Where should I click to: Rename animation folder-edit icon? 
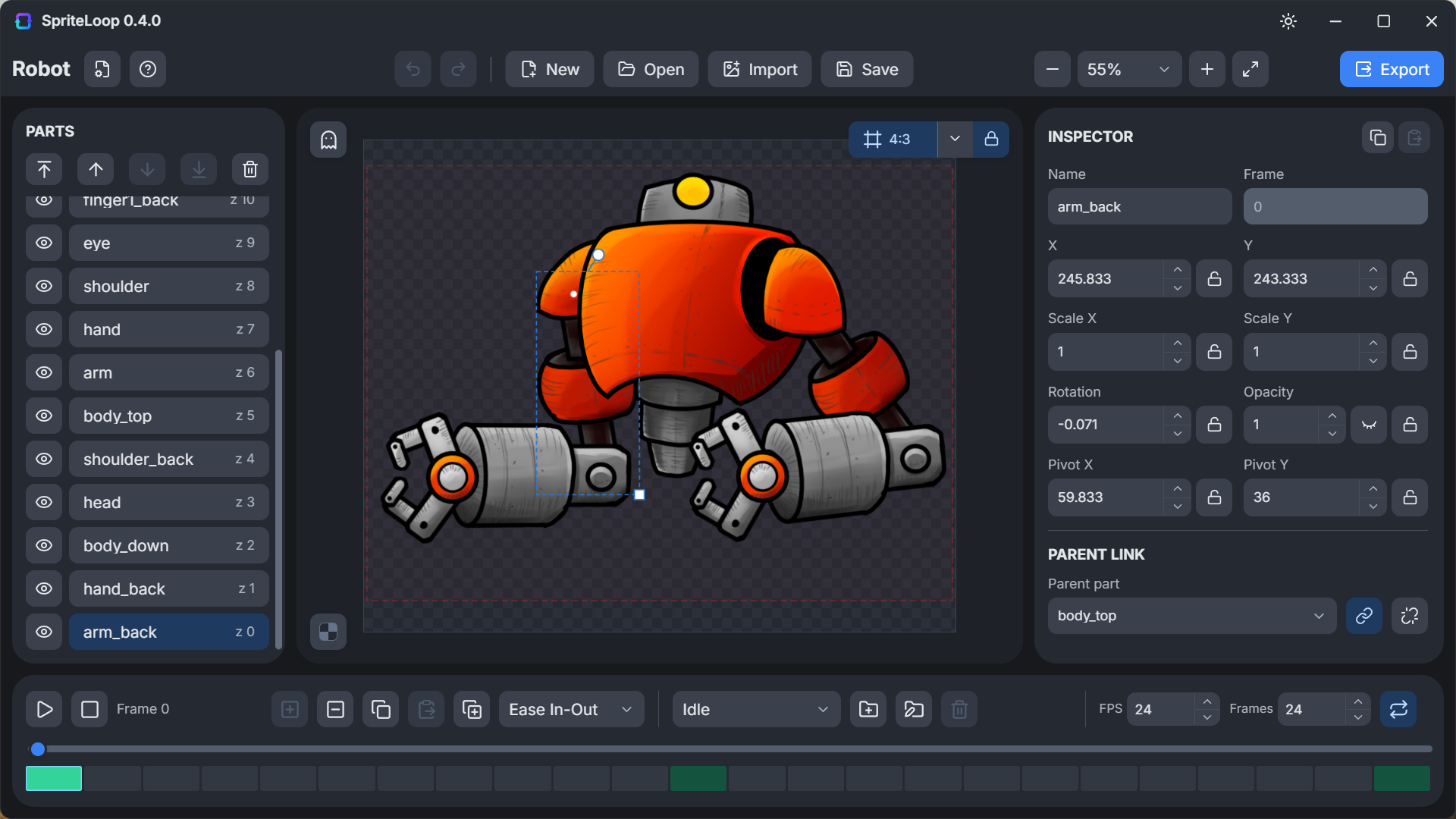[914, 710]
